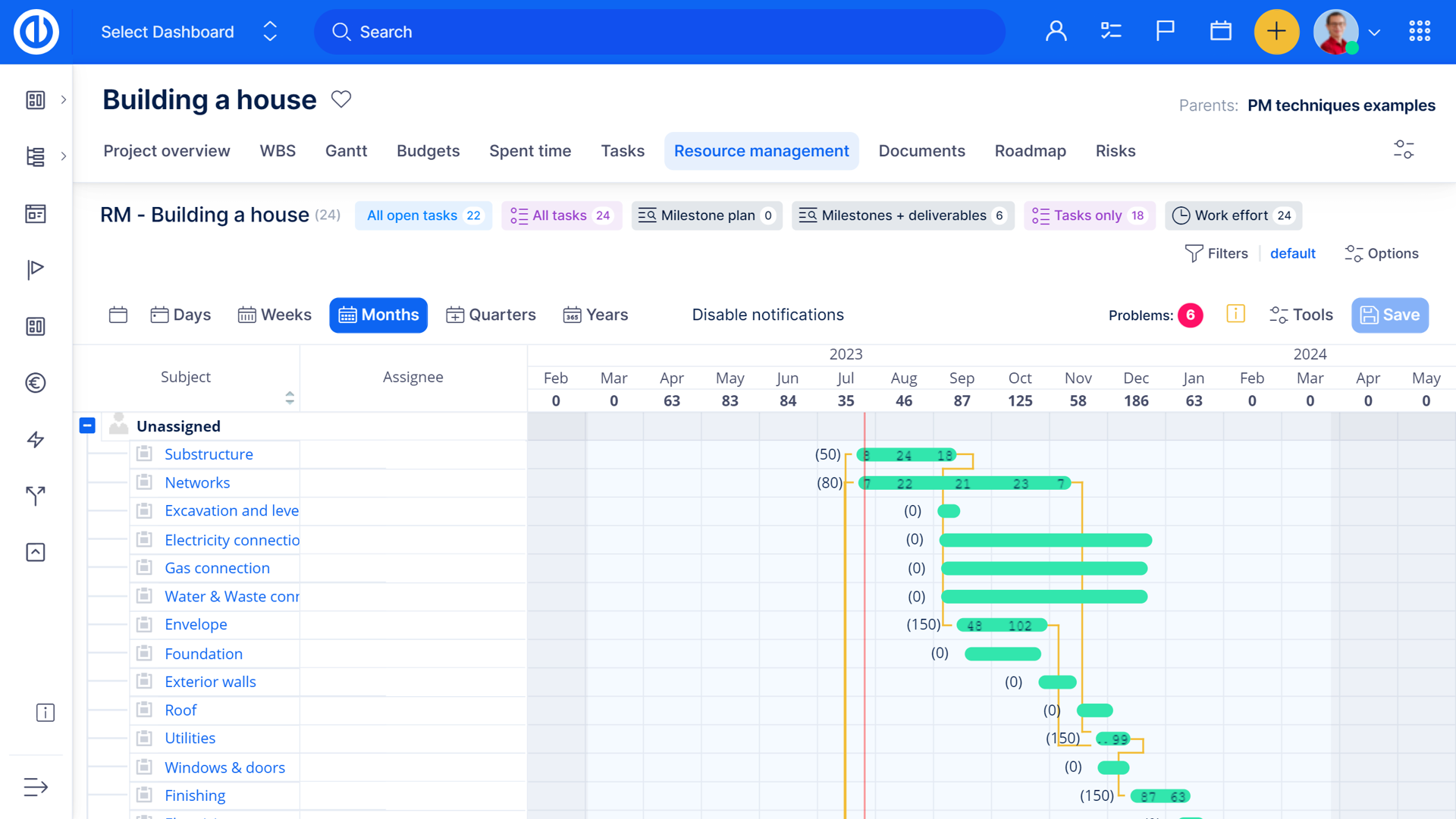The width and height of the screenshot is (1456, 819).
Task: Activate the Work effort view
Action: coord(1233,215)
